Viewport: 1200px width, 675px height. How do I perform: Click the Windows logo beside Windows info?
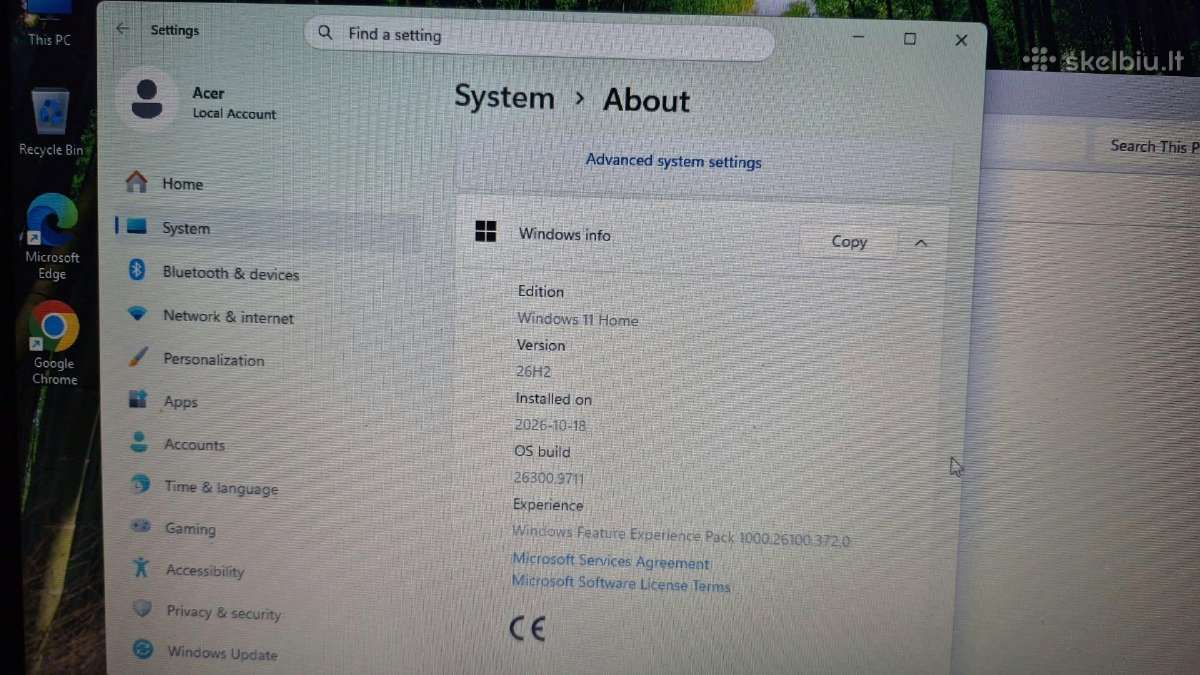(486, 232)
